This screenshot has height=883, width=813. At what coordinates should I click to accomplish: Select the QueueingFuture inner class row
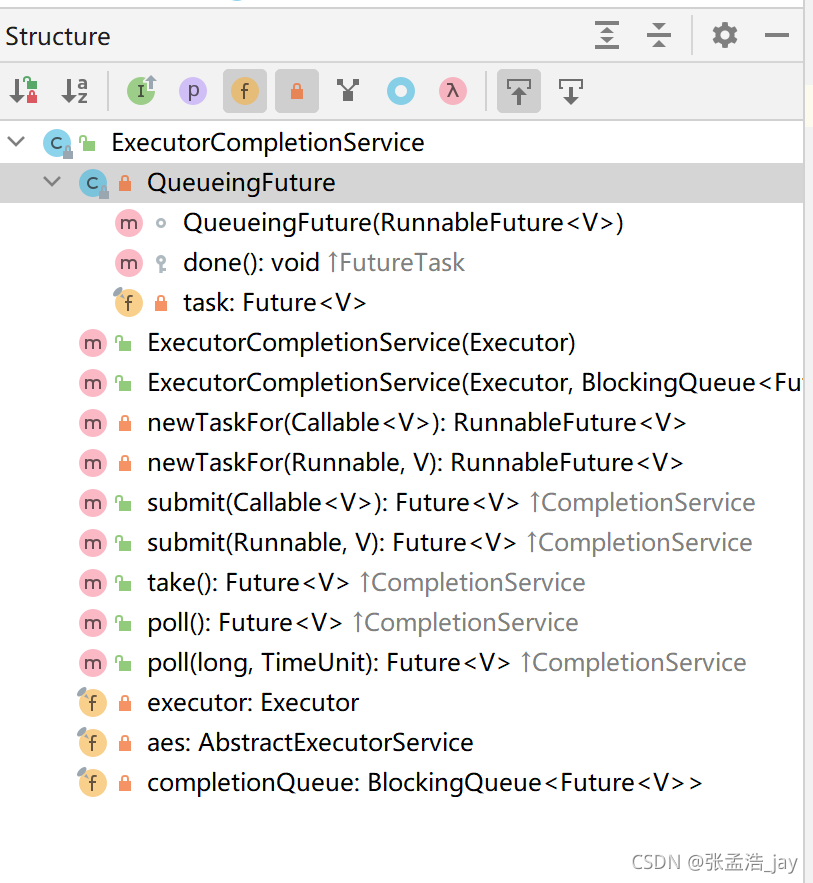401,182
